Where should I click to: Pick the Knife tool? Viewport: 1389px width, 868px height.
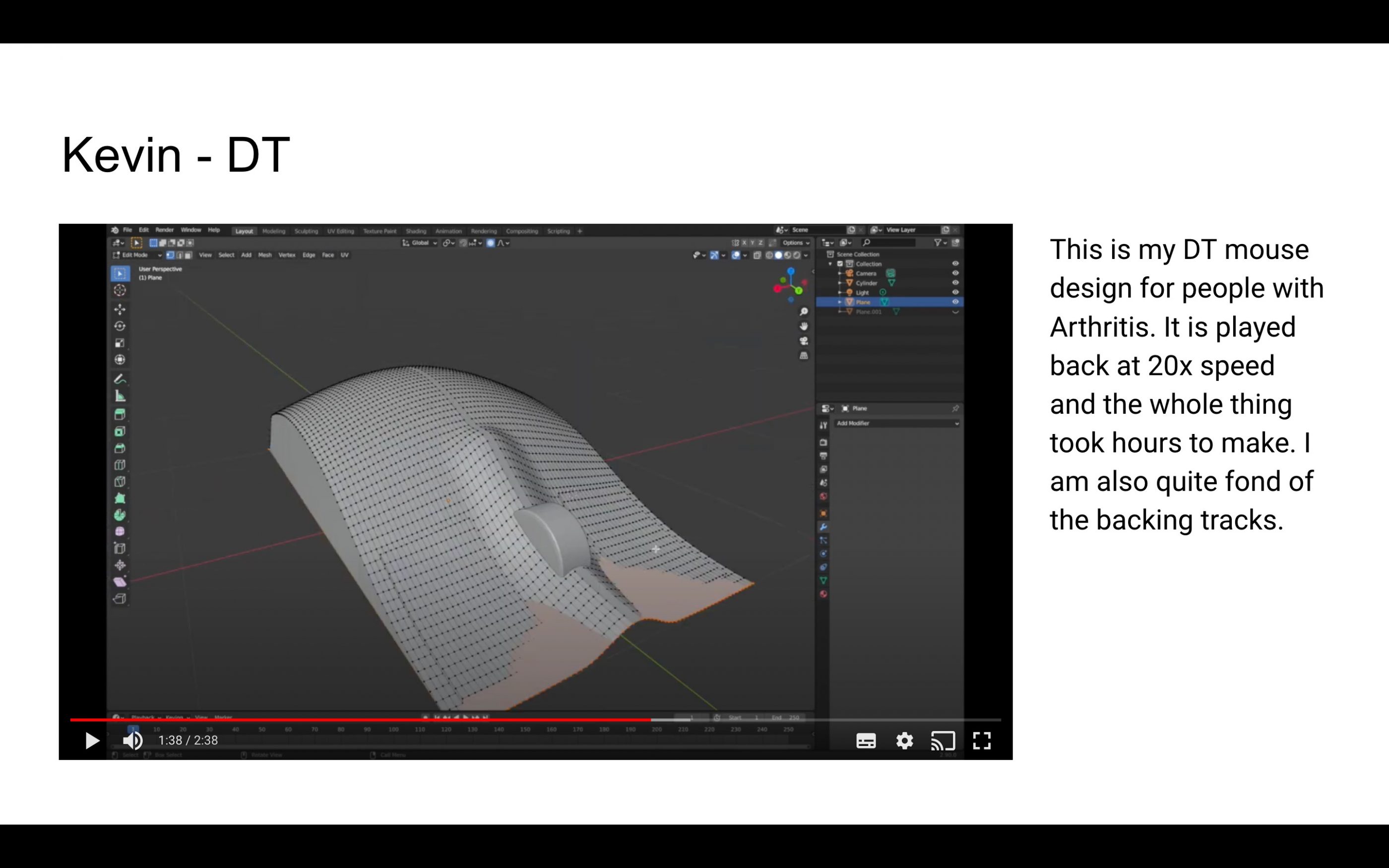pos(120,482)
